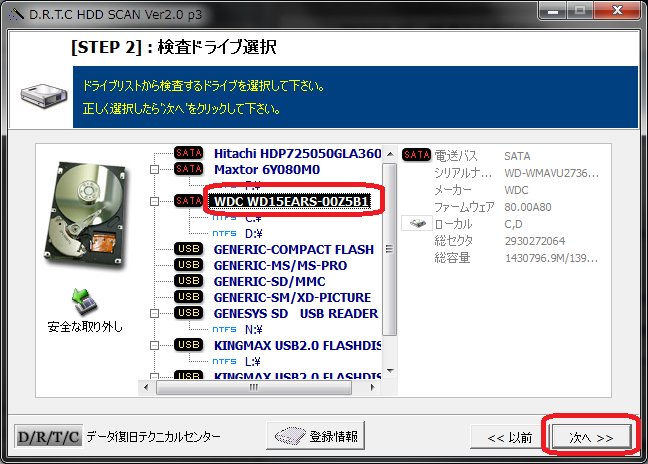Click the 次へ >> (Next) button
648x464 pixels.
tap(591, 437)
